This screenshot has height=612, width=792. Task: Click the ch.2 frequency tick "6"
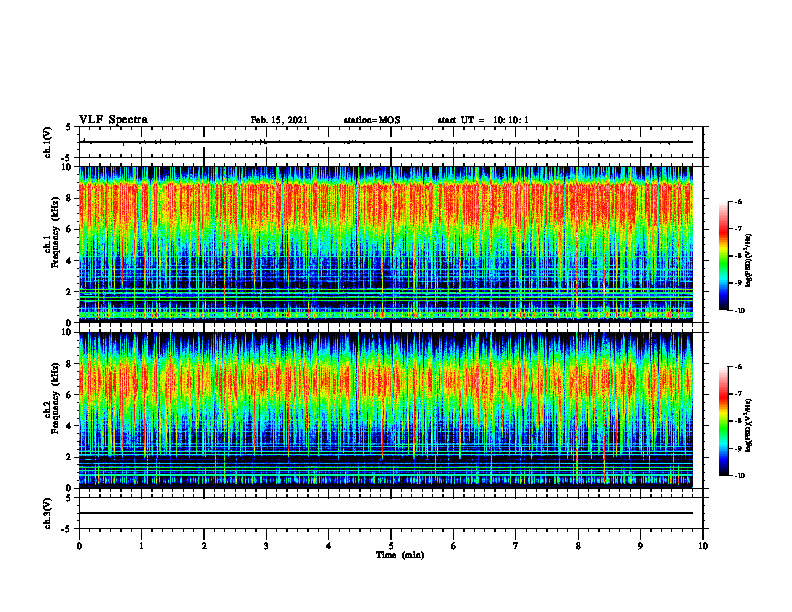71,395
